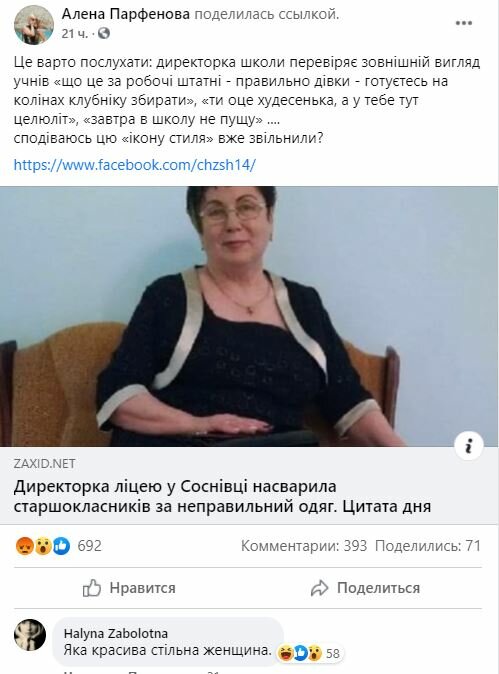This screenshot has height=674, width=499.
Task: Open Halyna Zabolotna name link
Action: pyautogui.click(x=116, y=633)
